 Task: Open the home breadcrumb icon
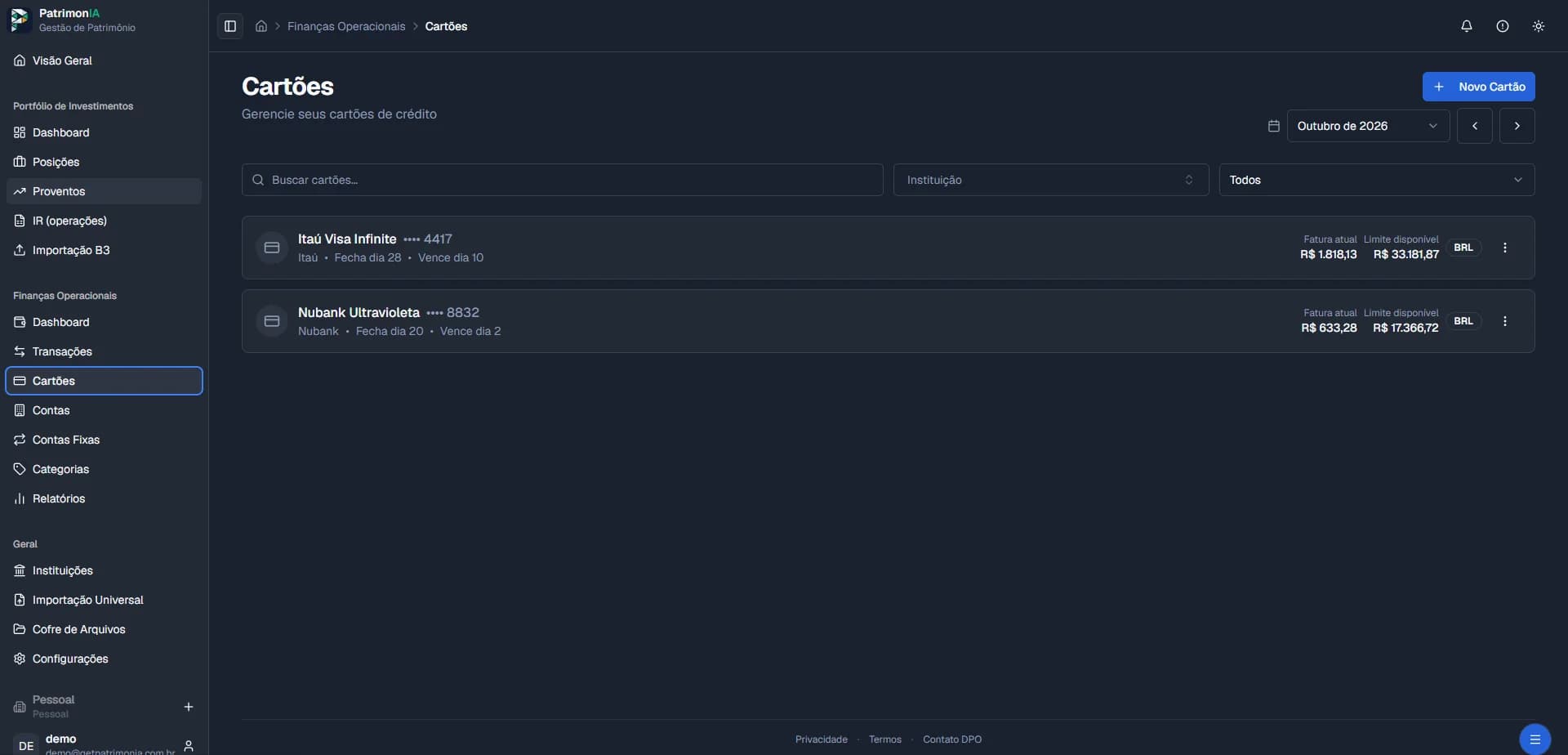pos(261,26)
